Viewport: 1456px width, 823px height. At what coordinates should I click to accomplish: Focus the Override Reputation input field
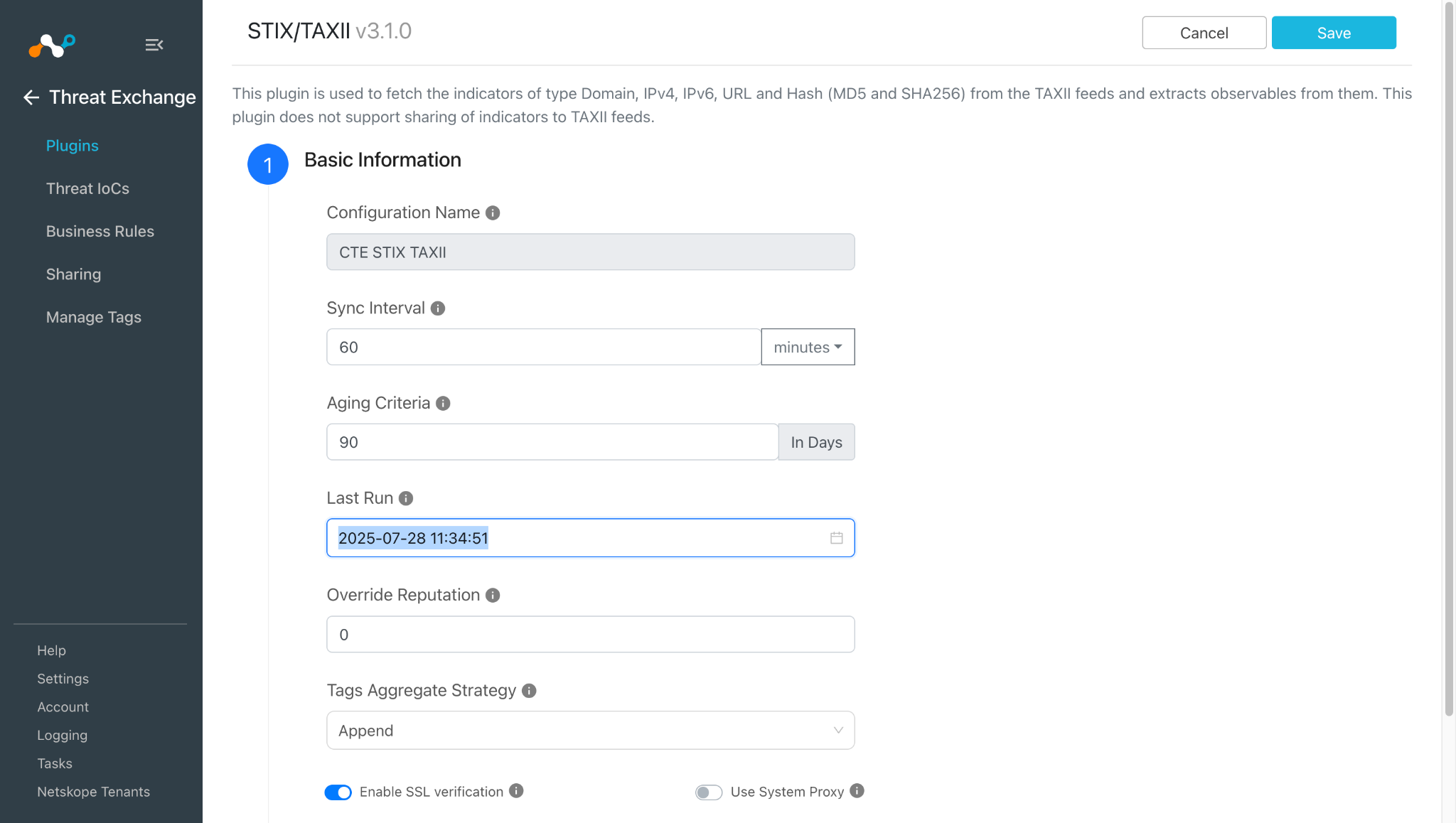591,634
